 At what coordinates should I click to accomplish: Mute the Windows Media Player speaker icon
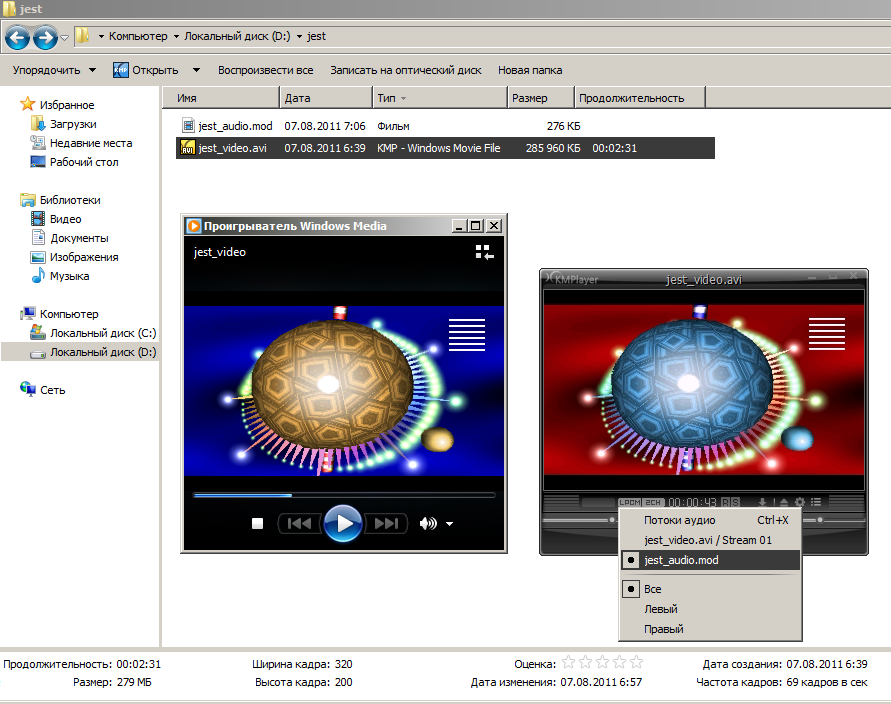[x=428, y=523]
